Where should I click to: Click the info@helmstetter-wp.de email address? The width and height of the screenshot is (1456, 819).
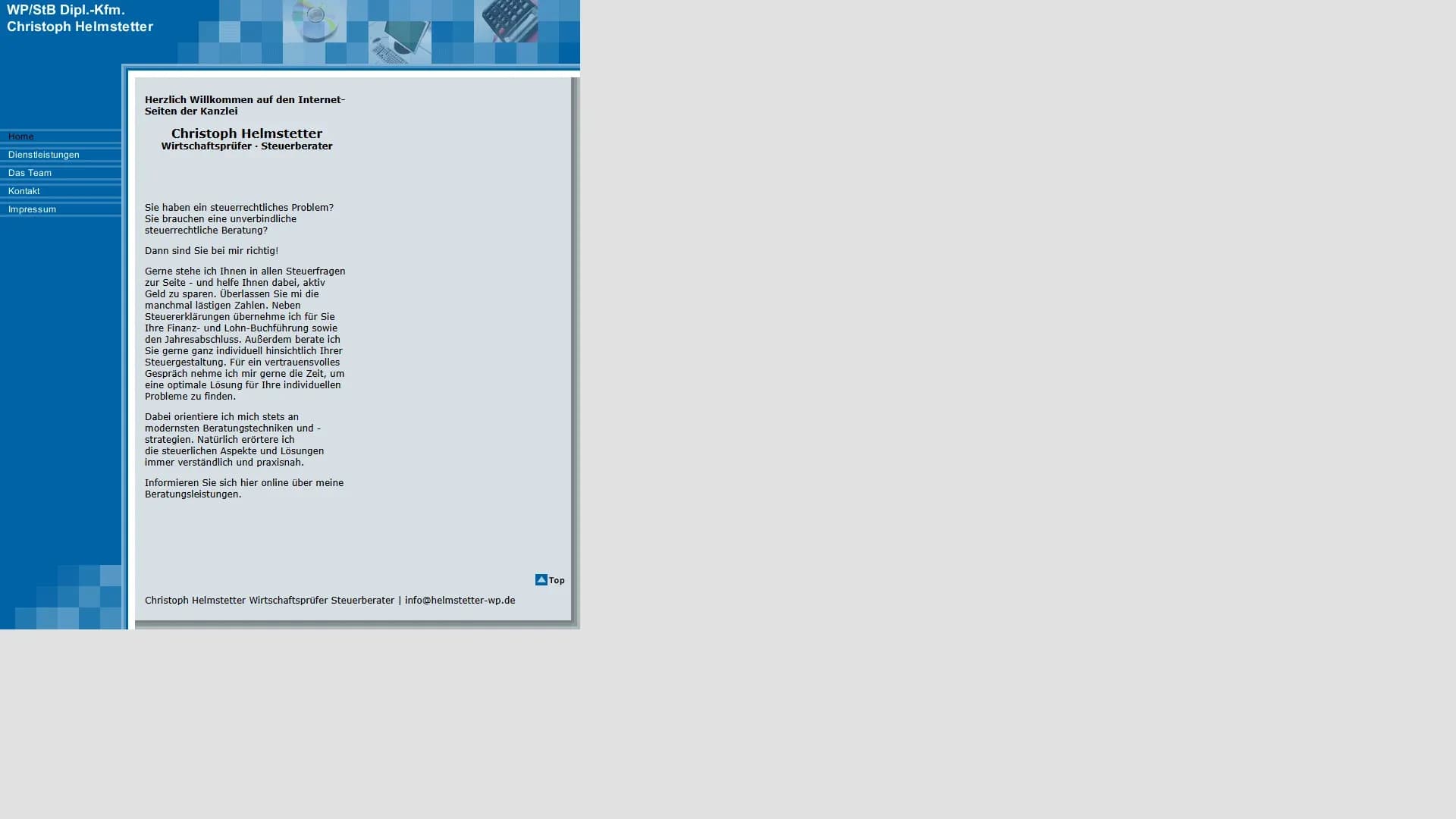tap(460, 600)
